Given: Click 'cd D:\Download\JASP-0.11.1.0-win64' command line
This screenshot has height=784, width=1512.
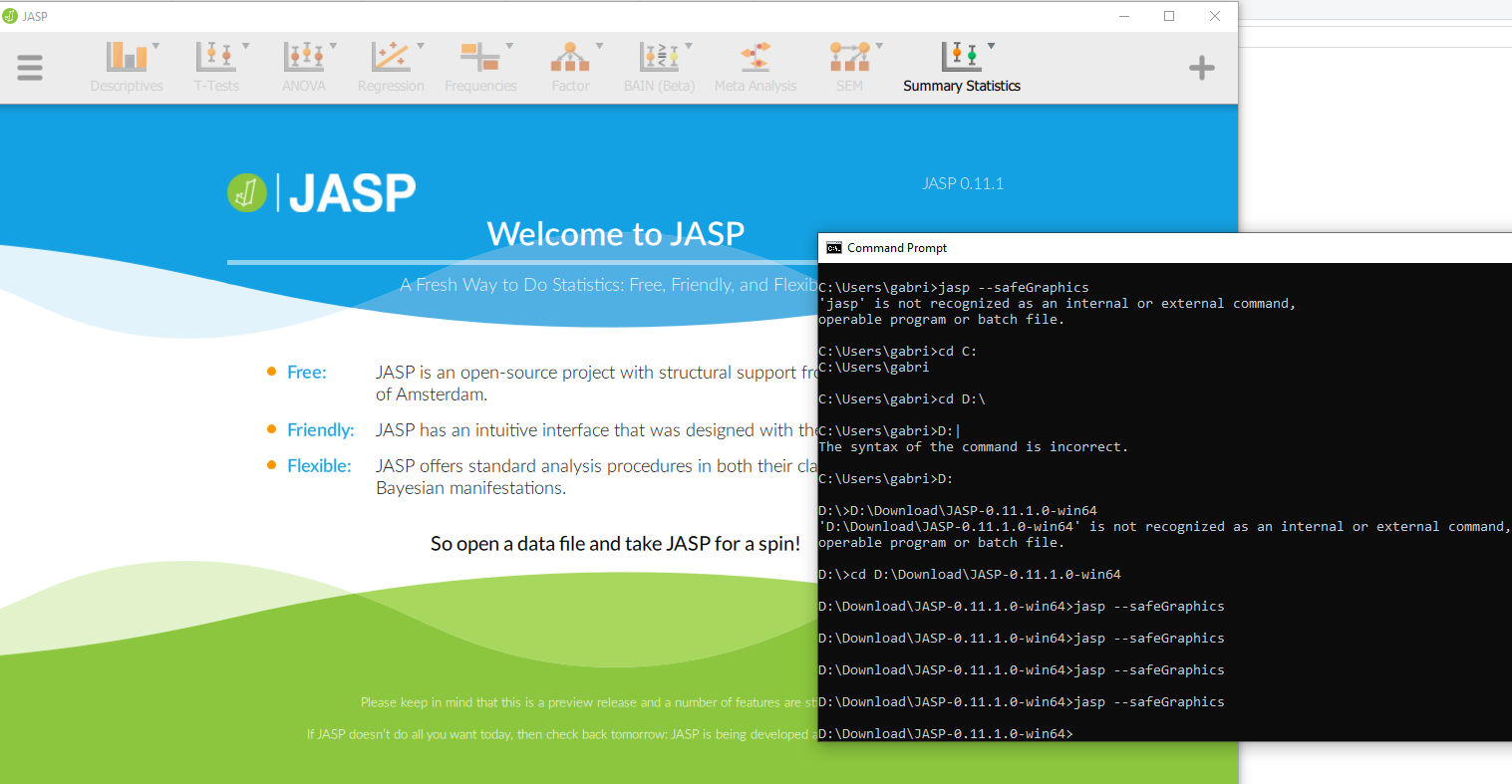Looking at the screenshot, I should click(970, 575).
